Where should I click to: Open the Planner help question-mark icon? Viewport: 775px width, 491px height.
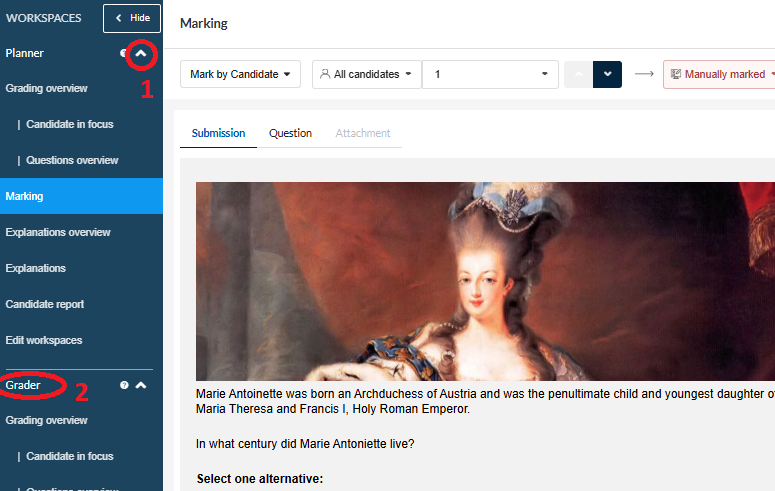(x=123, y=53)
